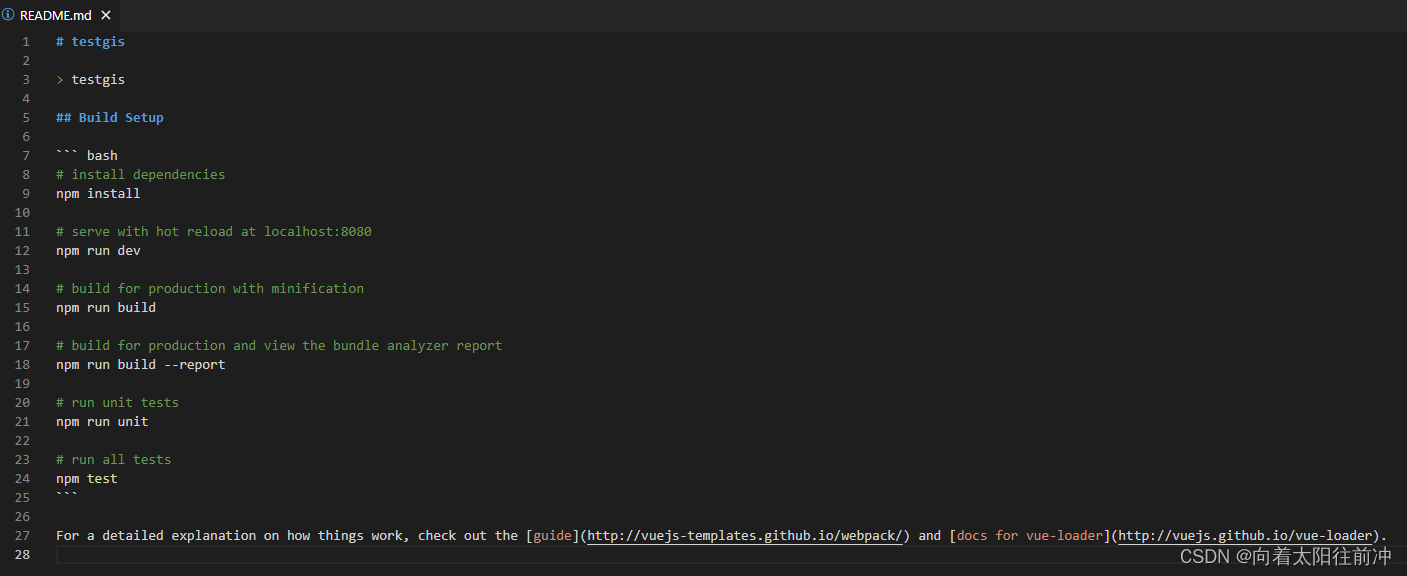Click the 'npm run dev' line
This screenshot has height=576, width=1407.
[x=98, y=251]
